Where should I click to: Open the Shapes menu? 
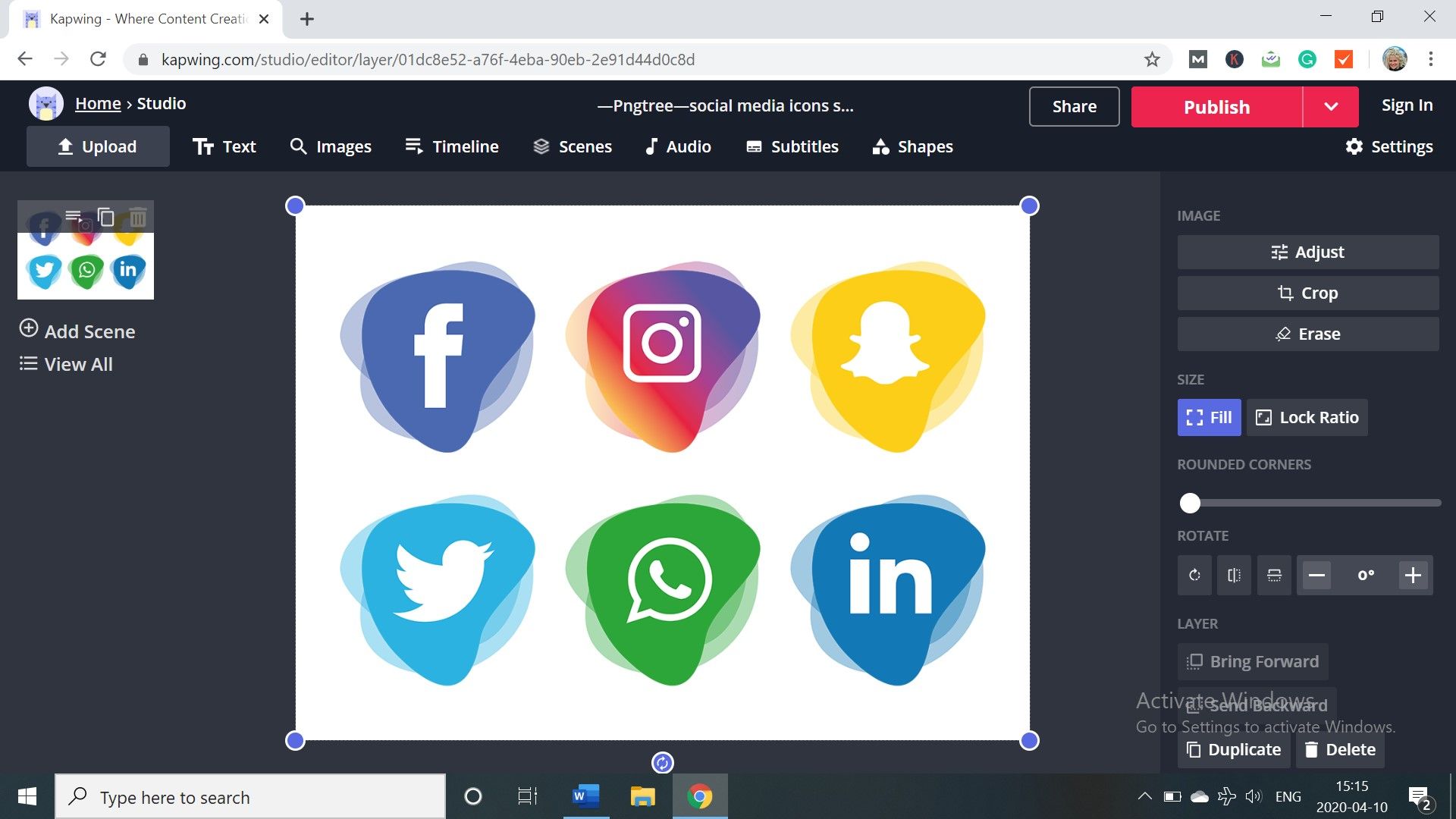click(x=912, y=147)
